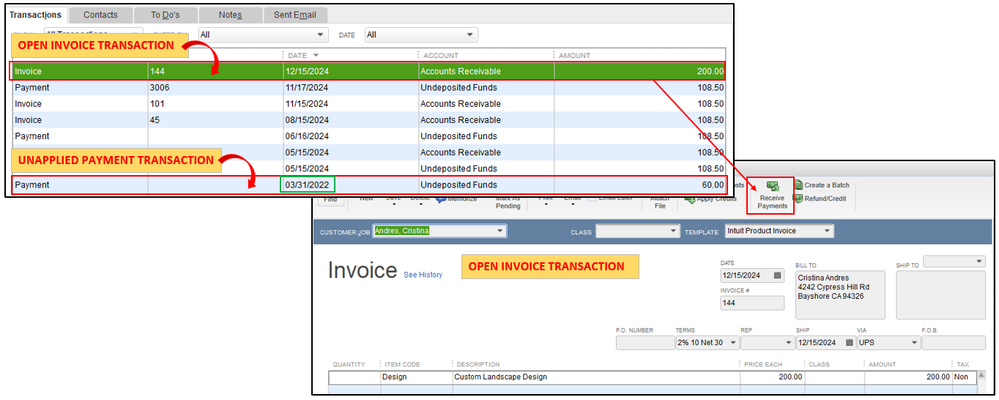The image size is (999, 400).
Task: Open the invoice DATE calendar picker icon
Action: pyautogui.click(x=777, y=276)
